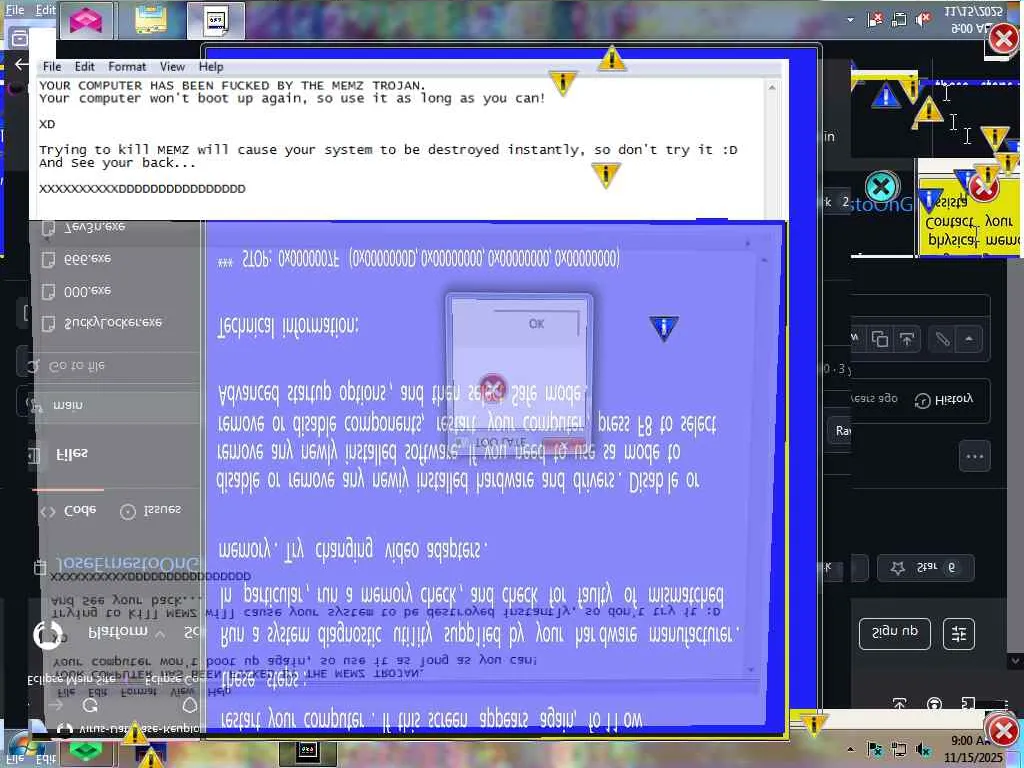
Task: Click the scrollbar chevron below settings icon
Action: point(1016,661)
